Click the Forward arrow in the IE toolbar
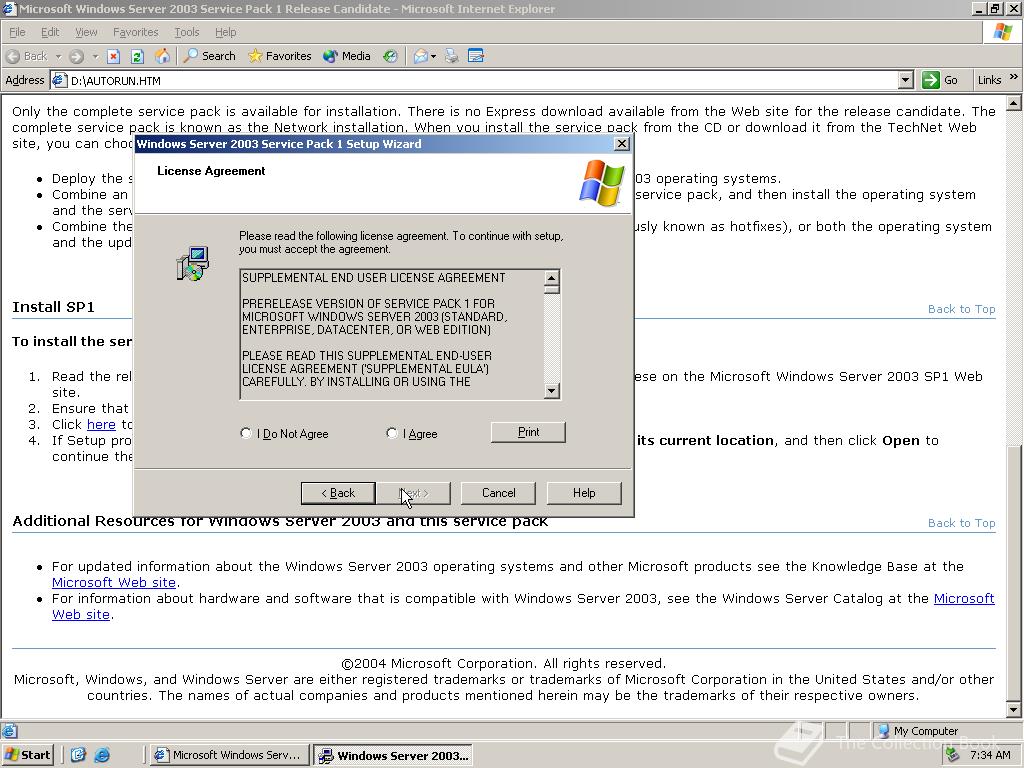This screenshot has width=1024, height=768. click(76, 56)
